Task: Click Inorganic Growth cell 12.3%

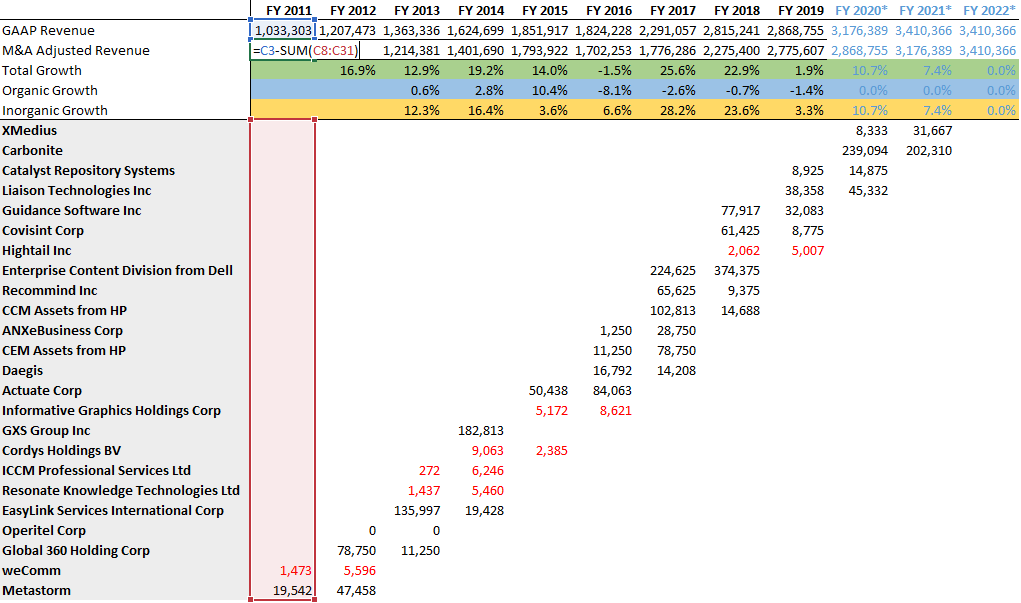Action: [421, 111]
